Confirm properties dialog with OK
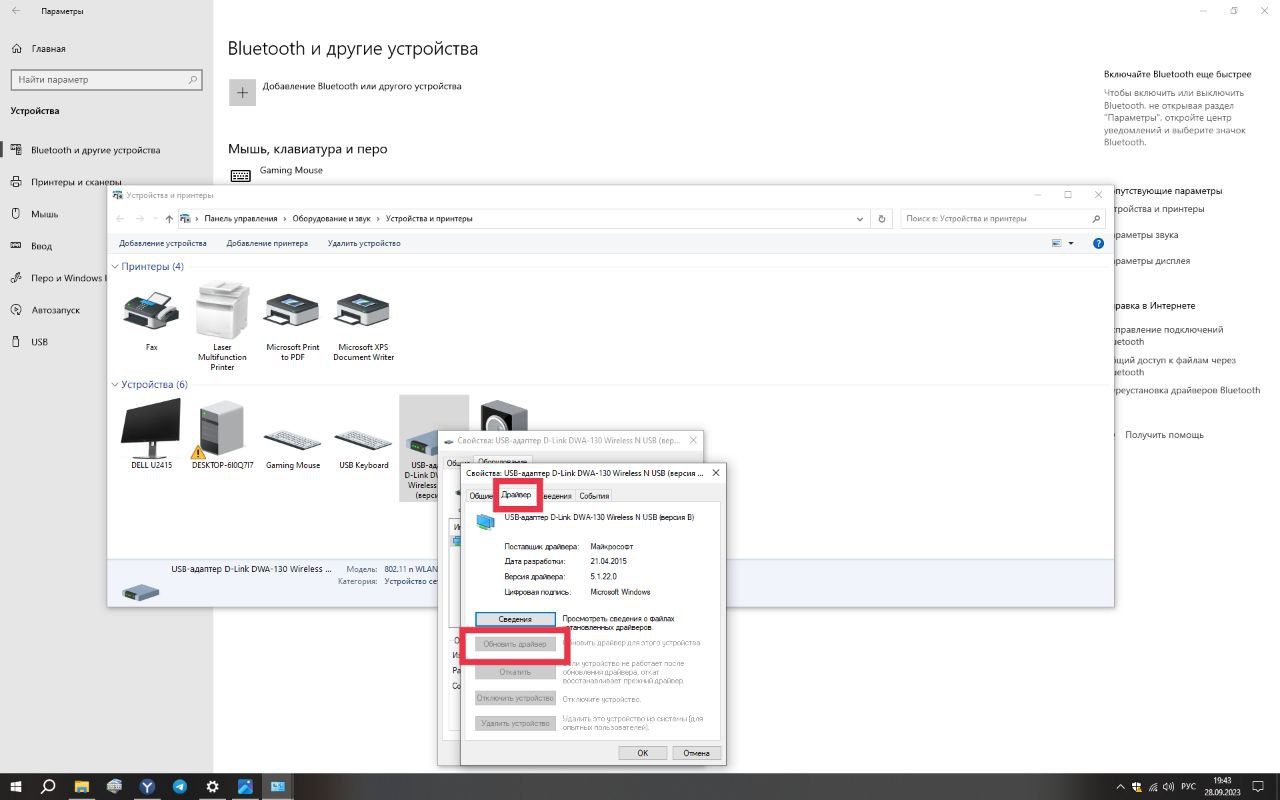Viewport: 1280px width, 800px height. pyautogui.click(x=643, y=753)
